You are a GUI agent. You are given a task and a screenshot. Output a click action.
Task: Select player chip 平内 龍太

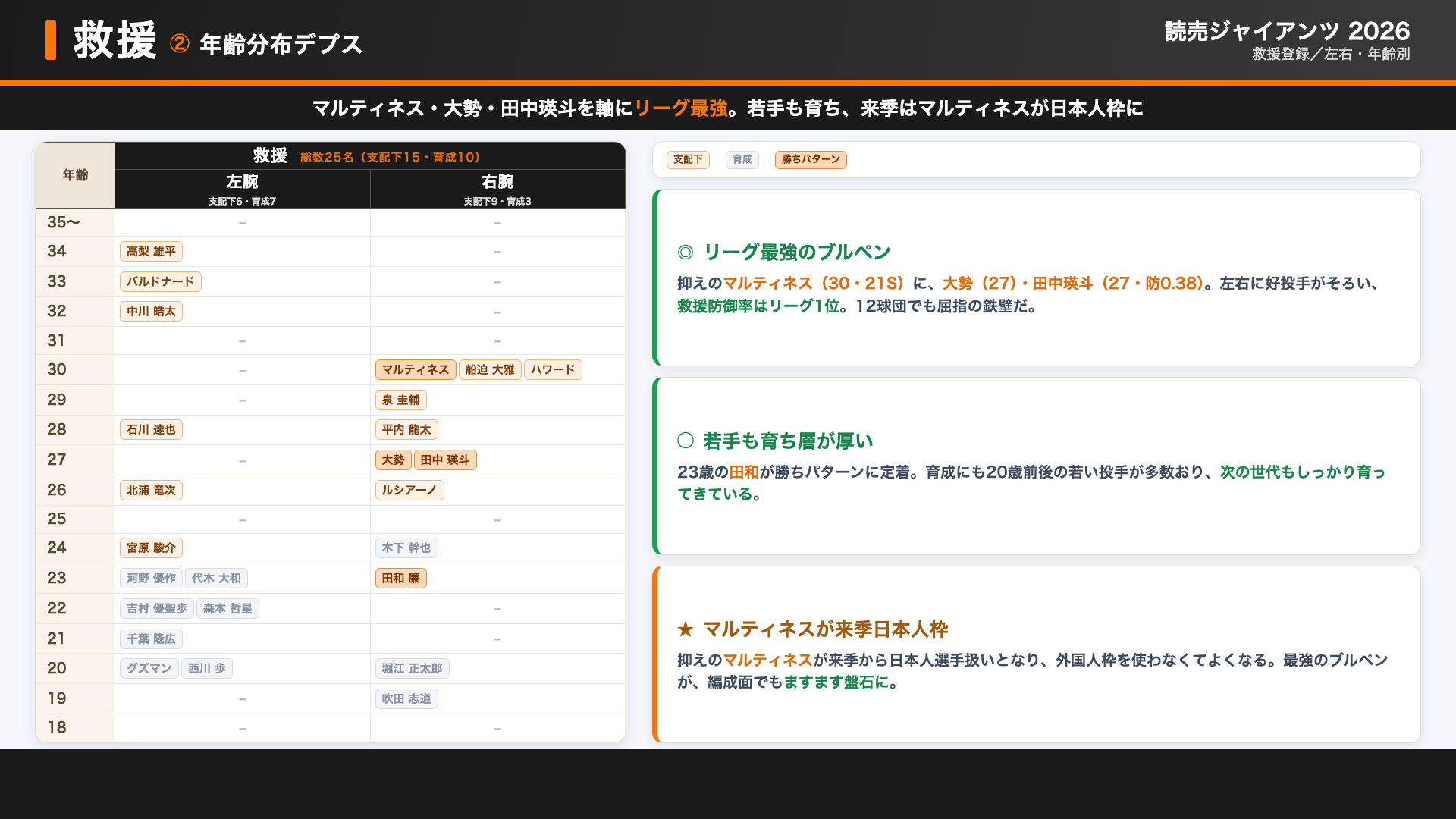coord(406,429)
